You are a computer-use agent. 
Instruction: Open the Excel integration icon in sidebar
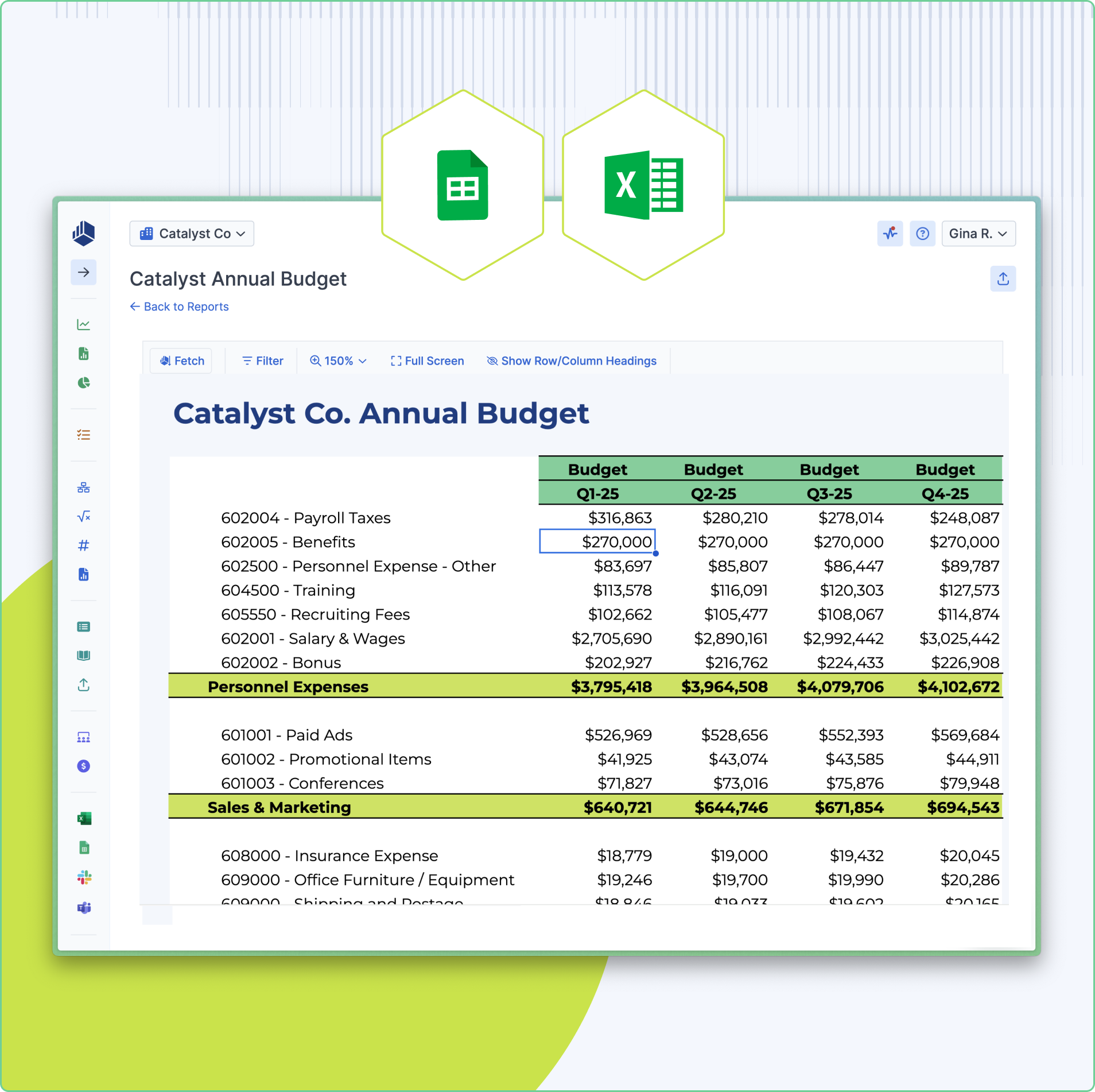84,819
